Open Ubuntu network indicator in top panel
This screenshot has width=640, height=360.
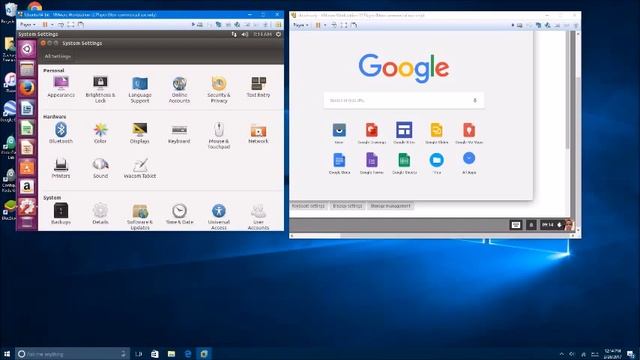[x=234, y=34]
